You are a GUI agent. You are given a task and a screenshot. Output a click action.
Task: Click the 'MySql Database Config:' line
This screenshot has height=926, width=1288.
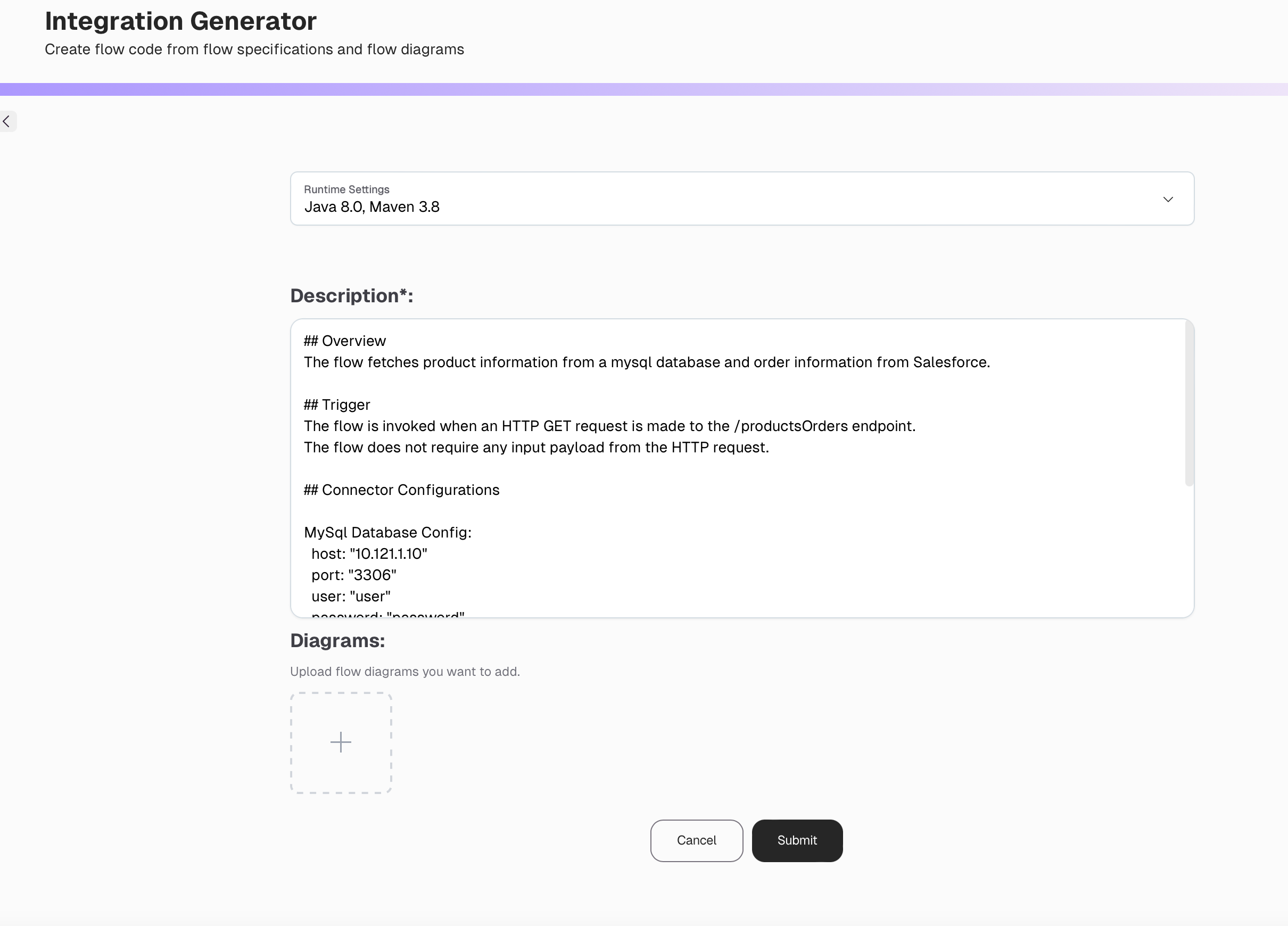387,533
